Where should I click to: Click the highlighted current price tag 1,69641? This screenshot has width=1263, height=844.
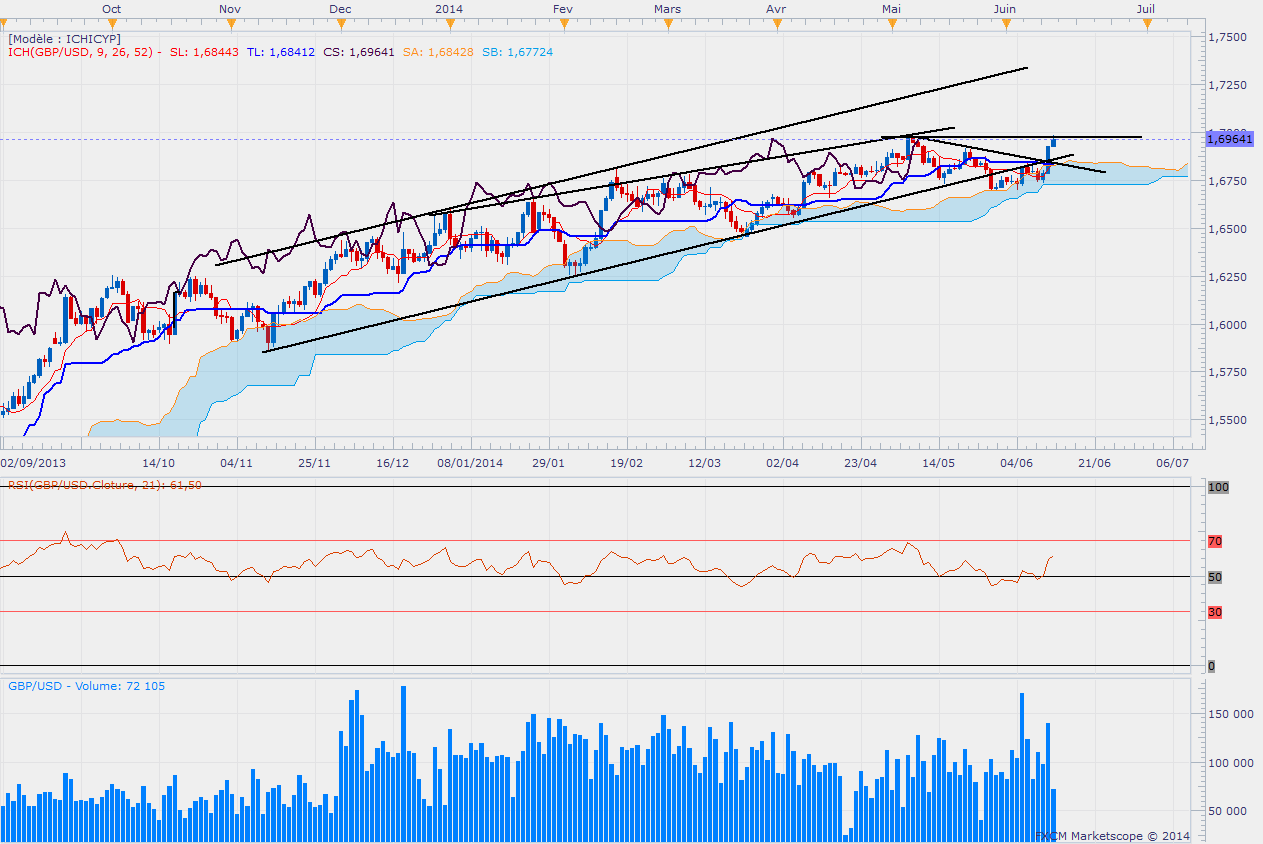pos(1229,139)
